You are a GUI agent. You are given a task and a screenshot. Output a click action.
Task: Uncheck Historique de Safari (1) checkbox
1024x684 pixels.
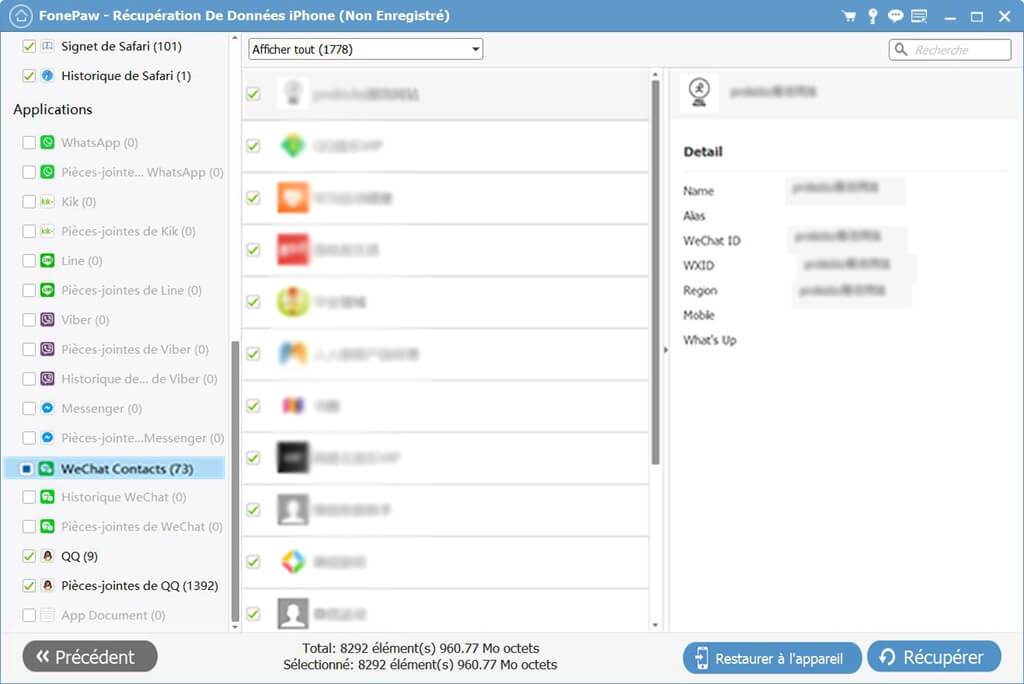point(29,76)
